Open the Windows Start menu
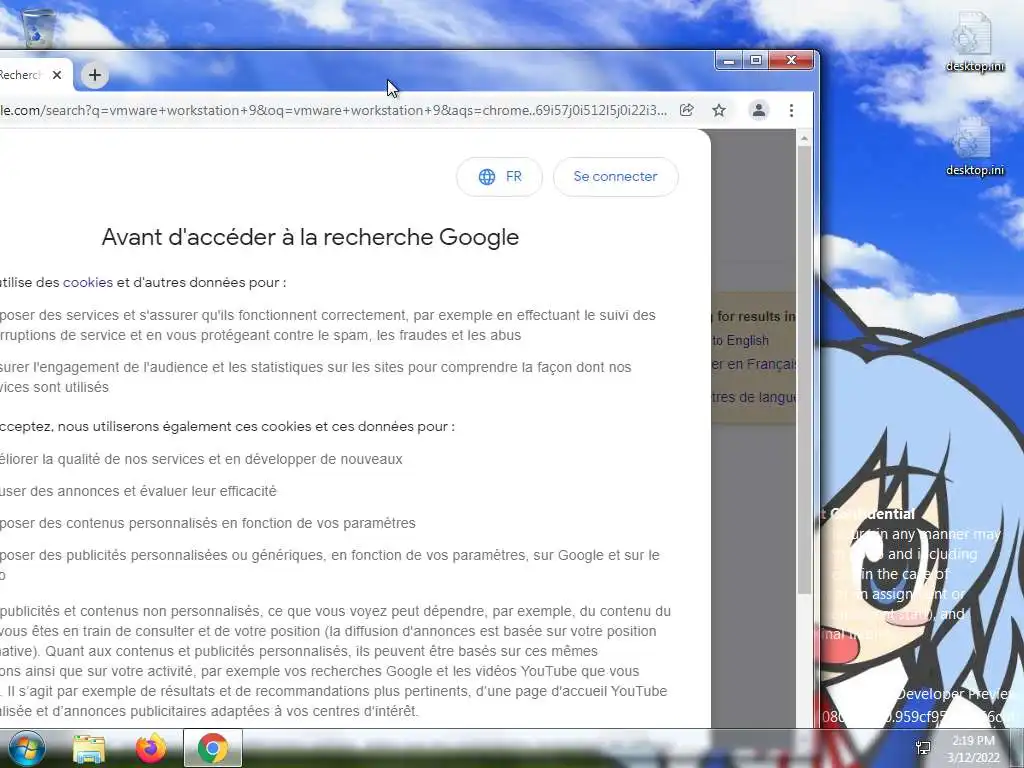This screenshot has width=1024, height=768. click(26, 748)
